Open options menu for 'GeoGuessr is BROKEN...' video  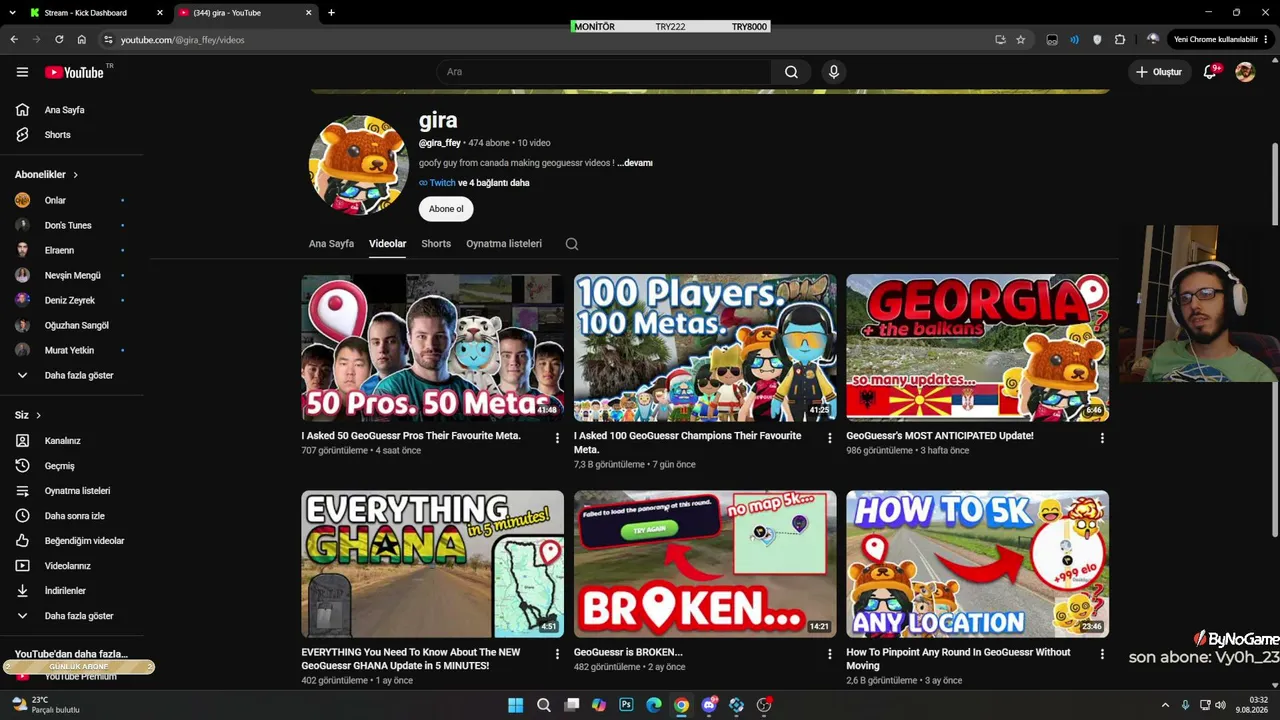click(x=829, y=654)
